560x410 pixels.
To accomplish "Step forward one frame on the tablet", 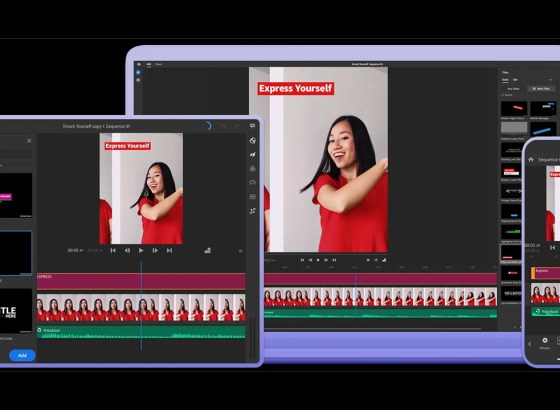I will coord(155,251).
